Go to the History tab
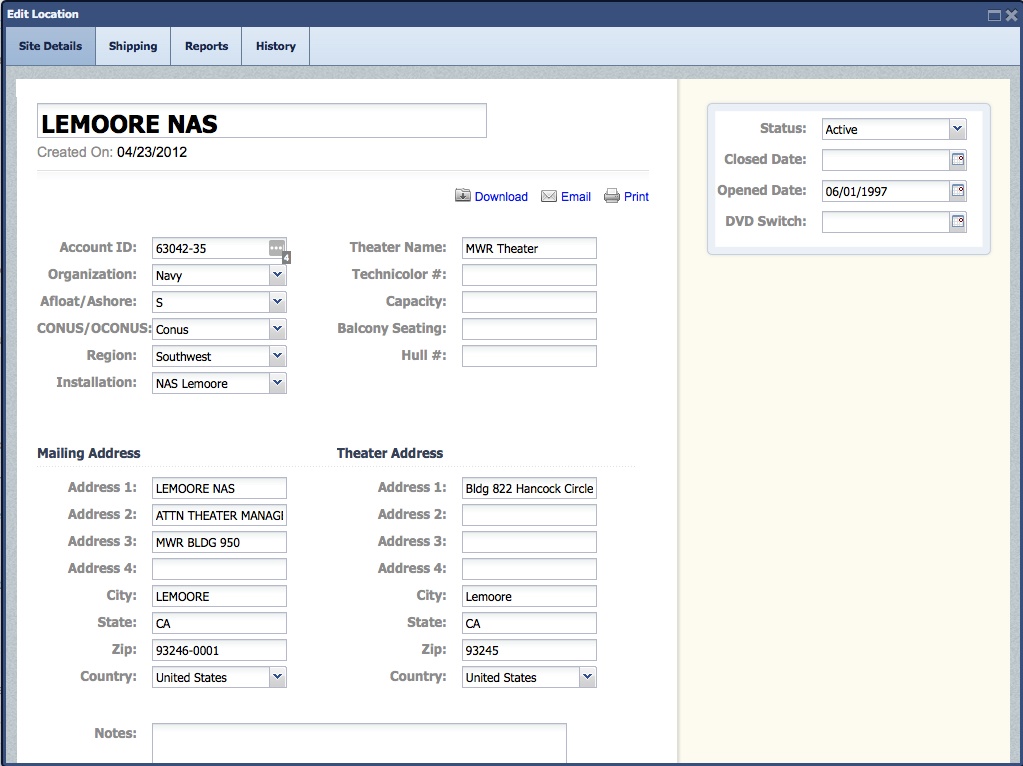 [x=275, y=46]
